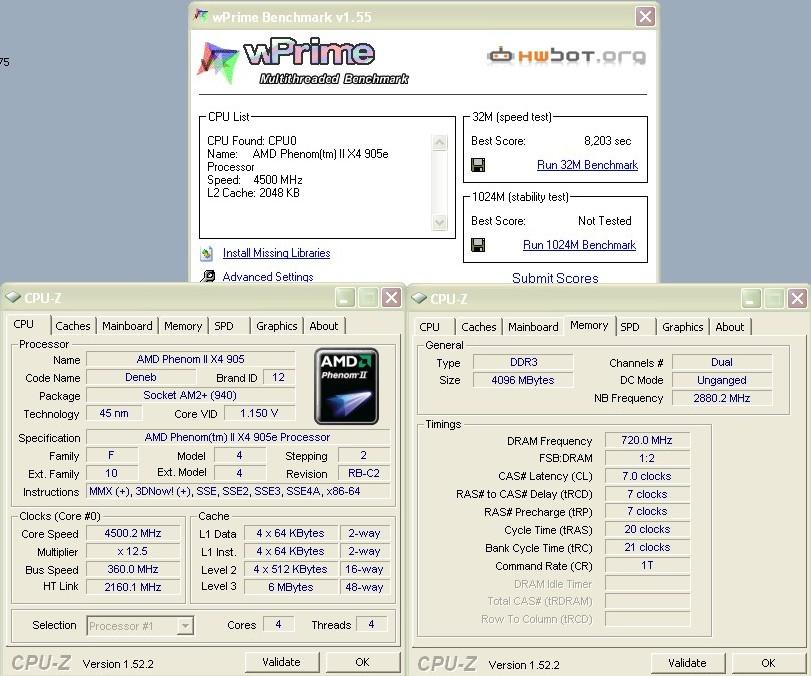This screenshot has width=811, height=676.
Task: Click the AMD Phenom II logo badge
Action: (x=347, y=386)
